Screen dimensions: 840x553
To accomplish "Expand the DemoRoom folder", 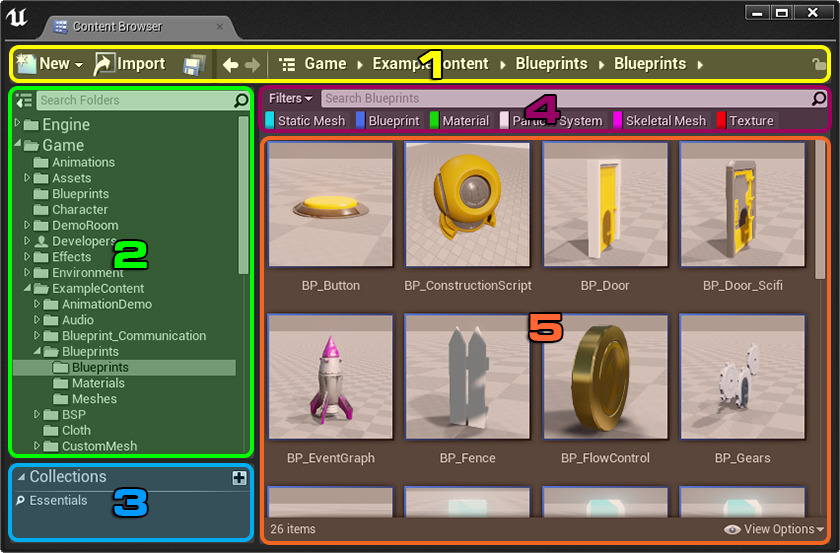I will 27,225.
